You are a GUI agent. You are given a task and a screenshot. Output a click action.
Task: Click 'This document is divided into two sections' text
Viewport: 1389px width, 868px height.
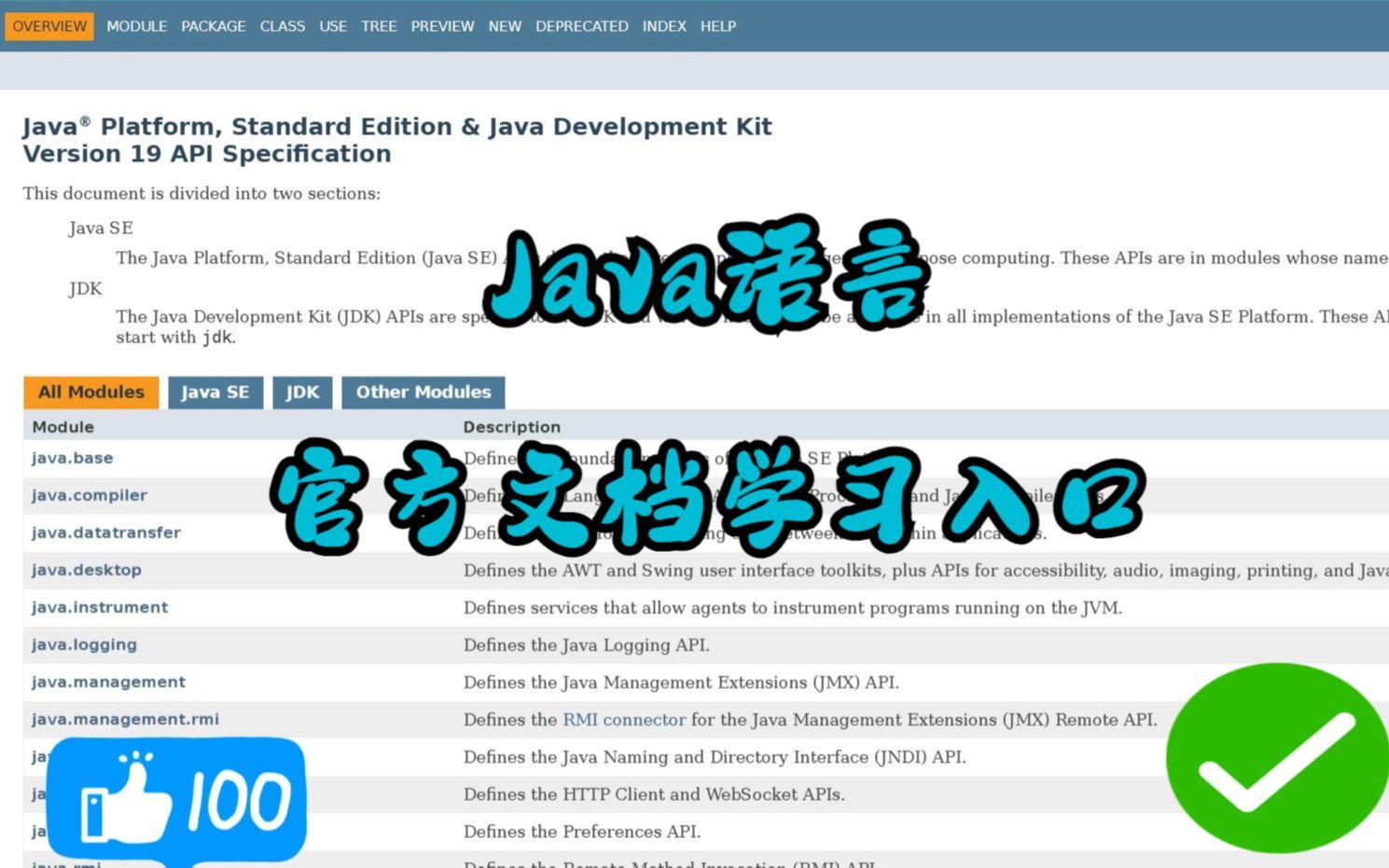point(201,194)
